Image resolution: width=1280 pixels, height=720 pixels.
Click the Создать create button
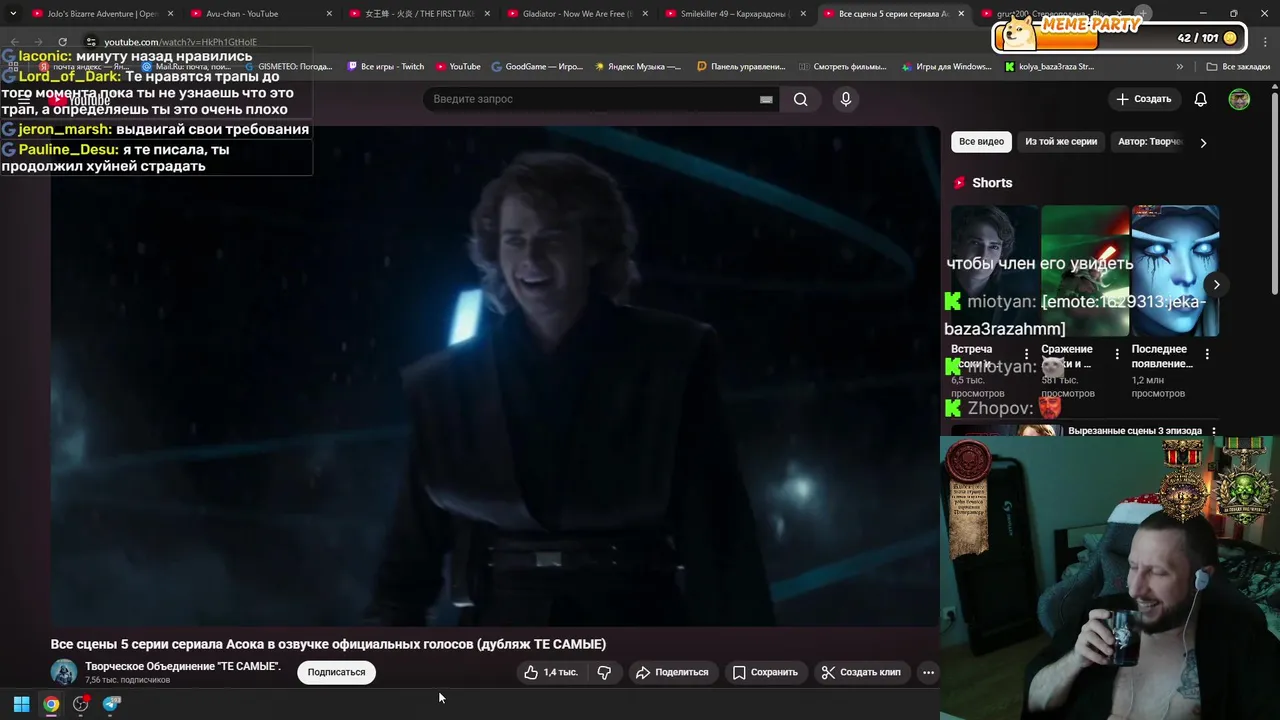click(1143, 99)
